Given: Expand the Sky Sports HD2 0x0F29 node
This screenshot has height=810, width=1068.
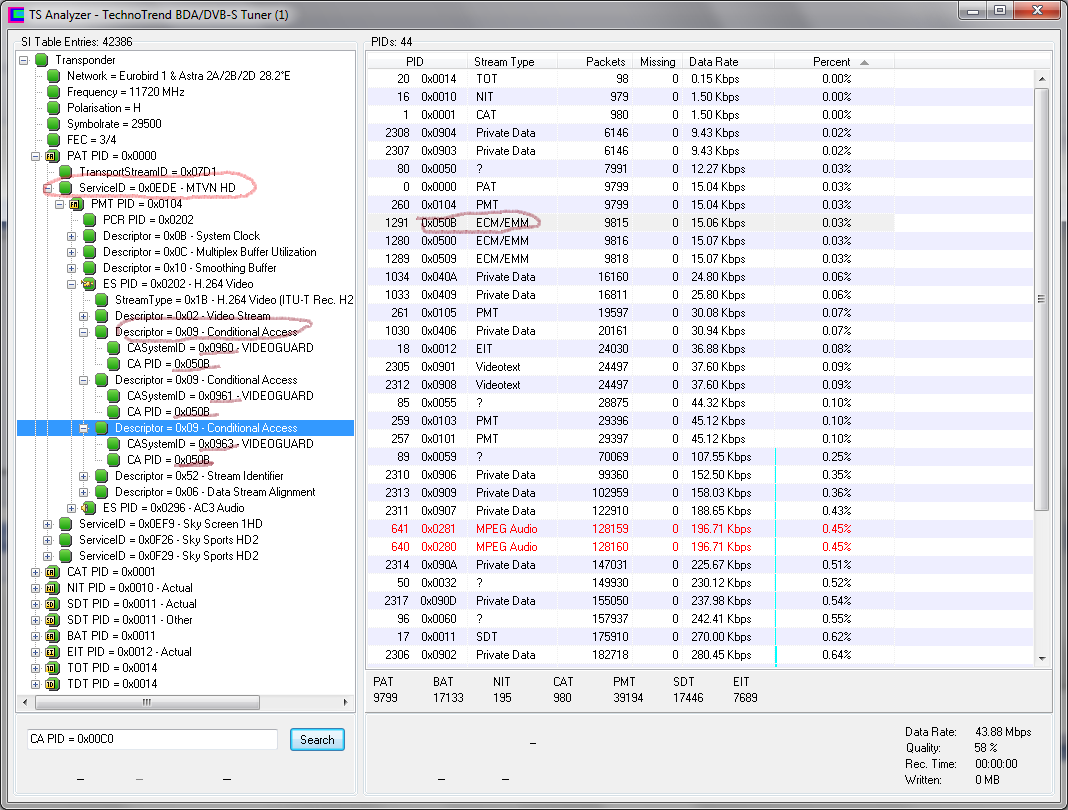Looking at the screenshot, I should point(48,556).
